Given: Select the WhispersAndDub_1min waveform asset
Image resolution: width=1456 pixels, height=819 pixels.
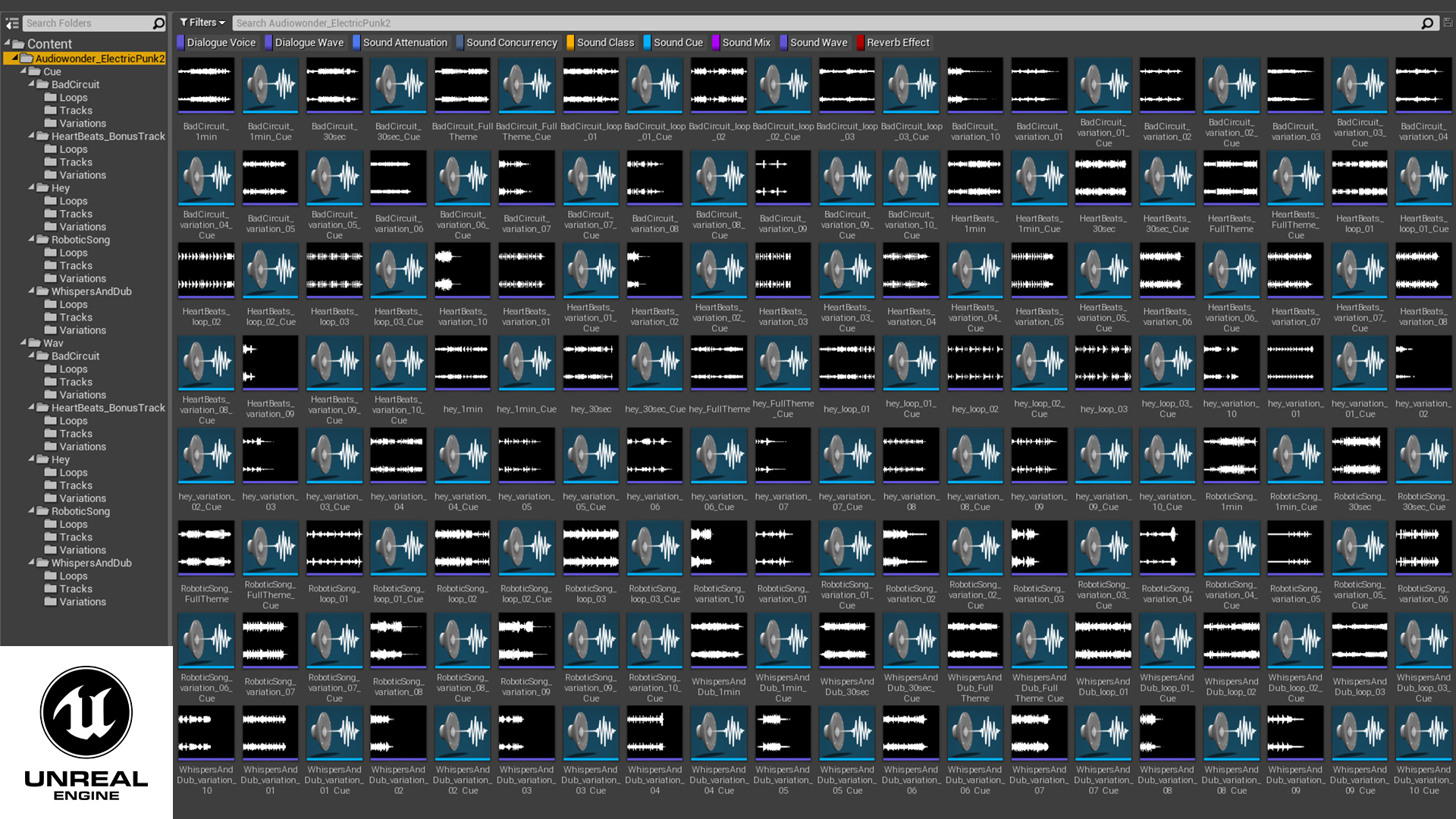Looking at the screenshot, I should click(719, 641).
